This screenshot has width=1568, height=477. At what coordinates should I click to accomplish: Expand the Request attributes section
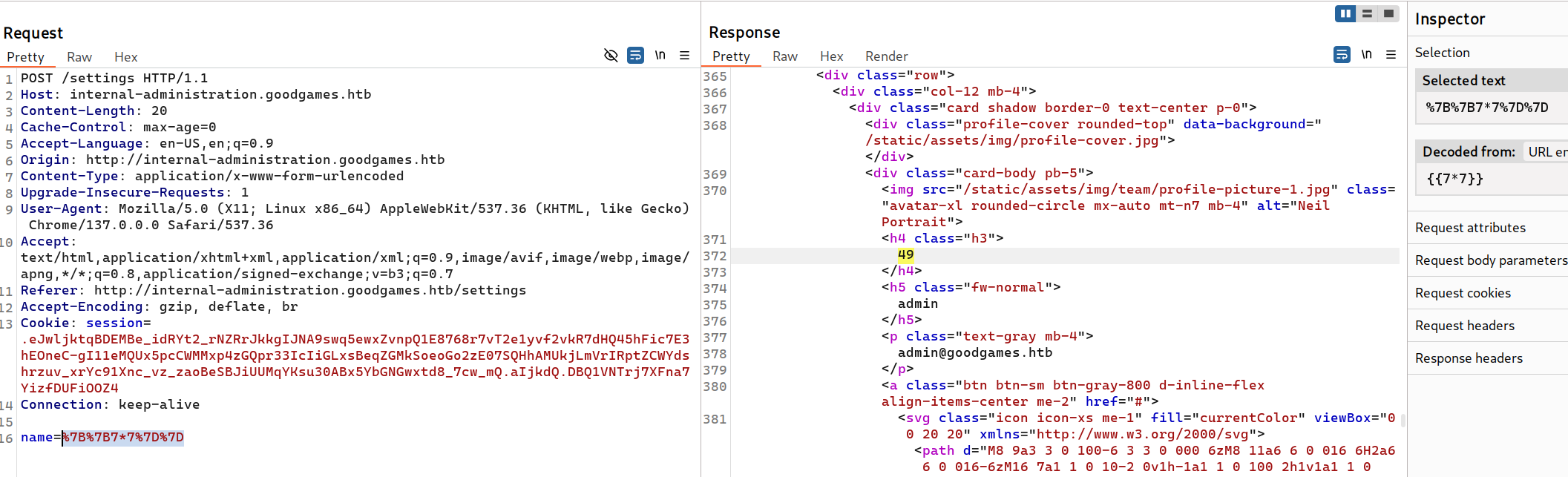[x=1470, y=228]
